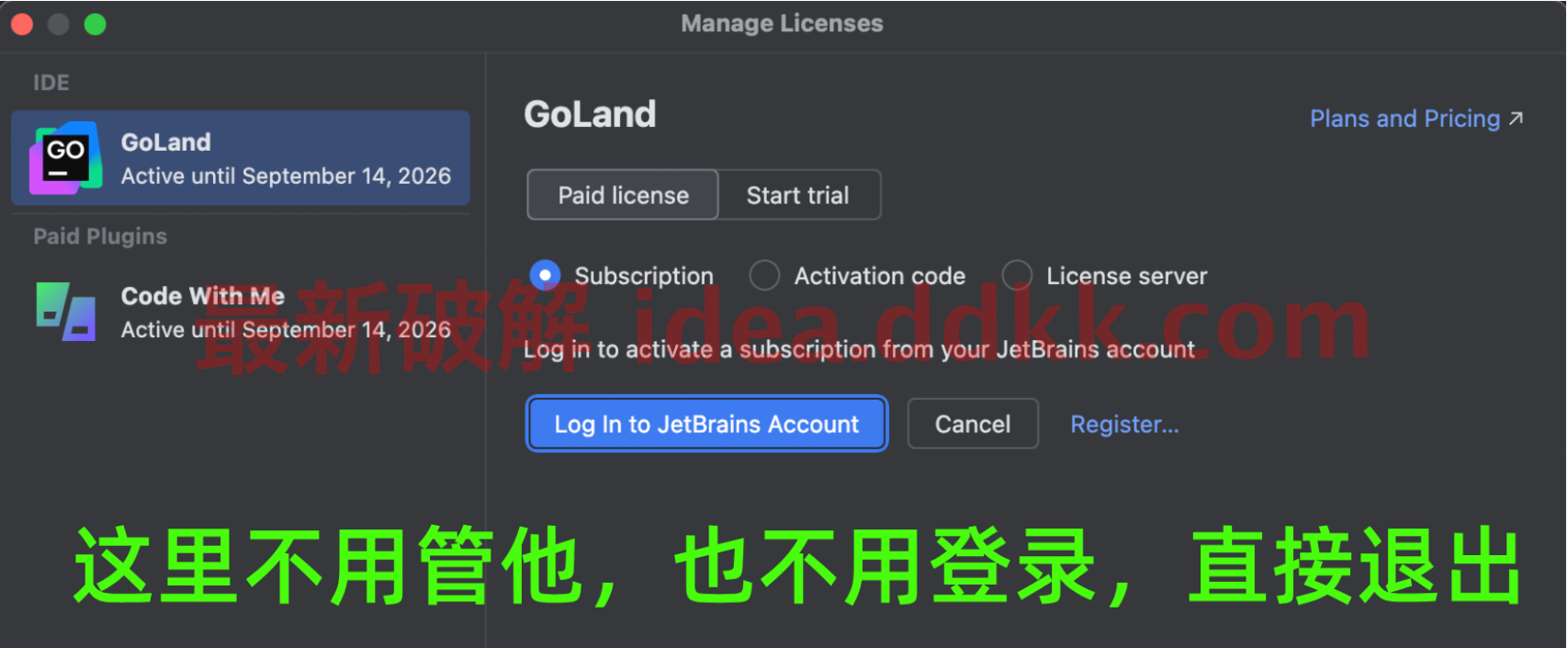Select GoLand entry in IDE list

click(x=241, y=158)
